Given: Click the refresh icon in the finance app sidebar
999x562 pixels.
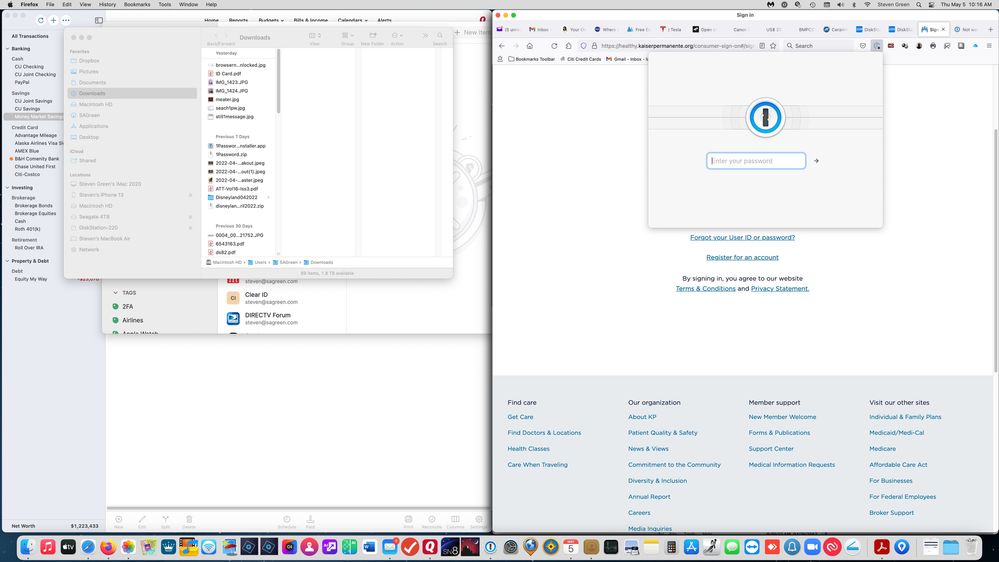Looking at the screenshot, I should coord(40,20).
